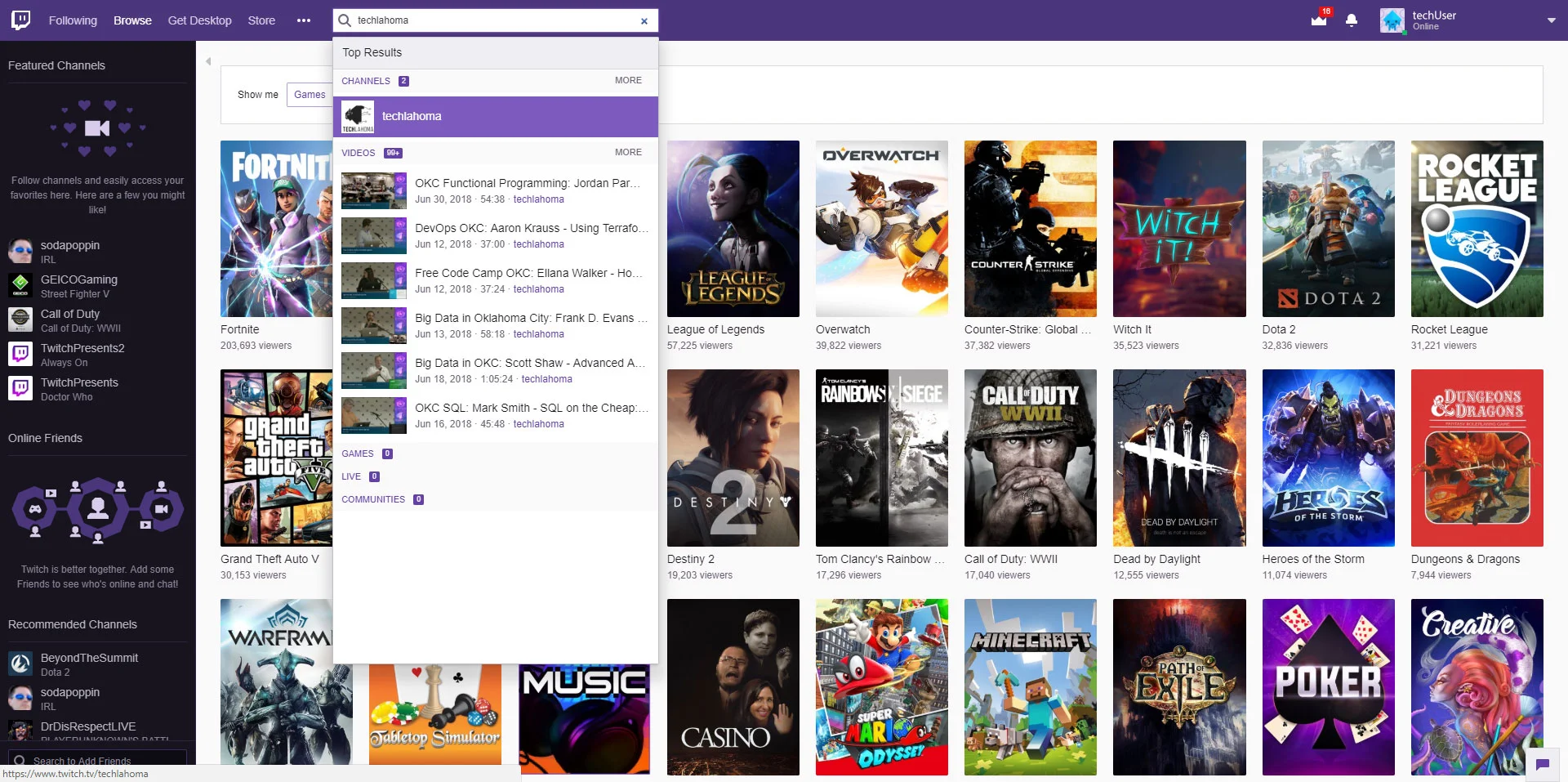This screenshot has width=1568, height=782.
Task: Open the Poker category cover
Action: click(1329, 687)
